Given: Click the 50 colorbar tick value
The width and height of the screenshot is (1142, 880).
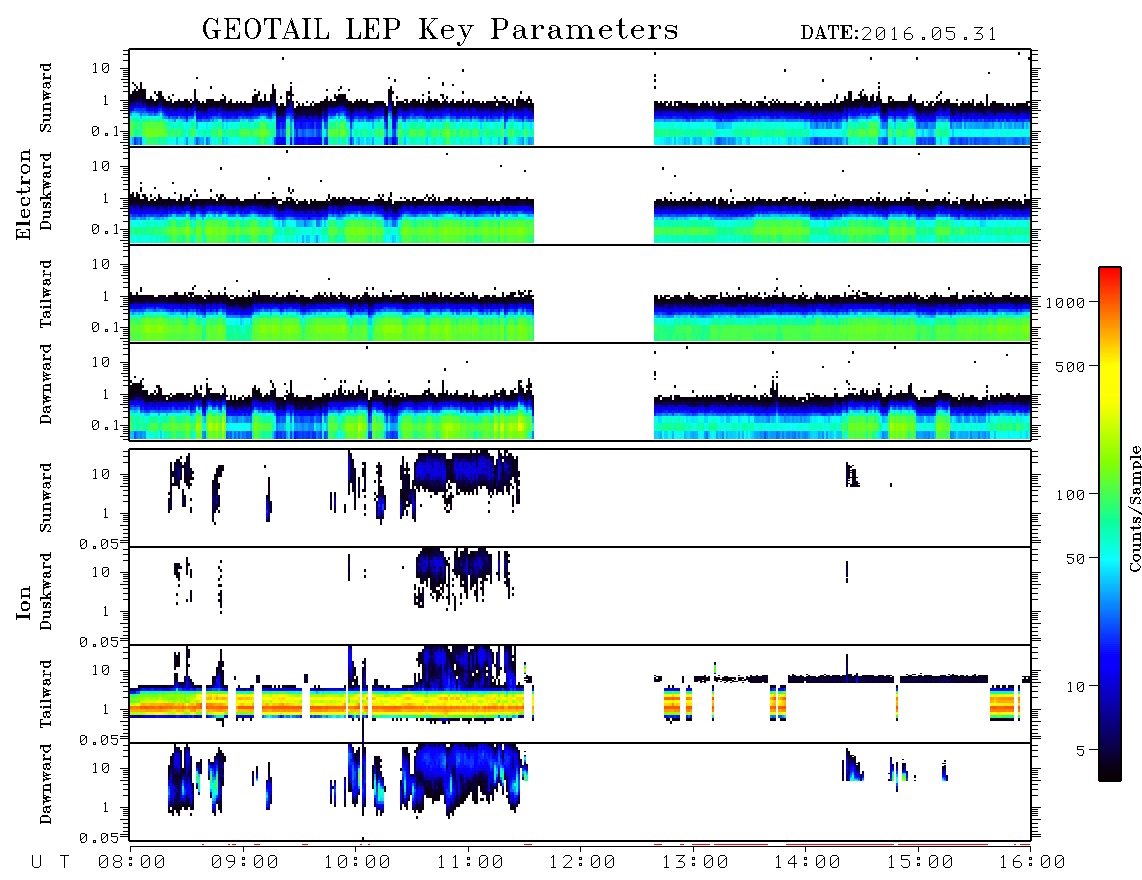Looking at the screenshot, I should click(x=1075, y=559).
